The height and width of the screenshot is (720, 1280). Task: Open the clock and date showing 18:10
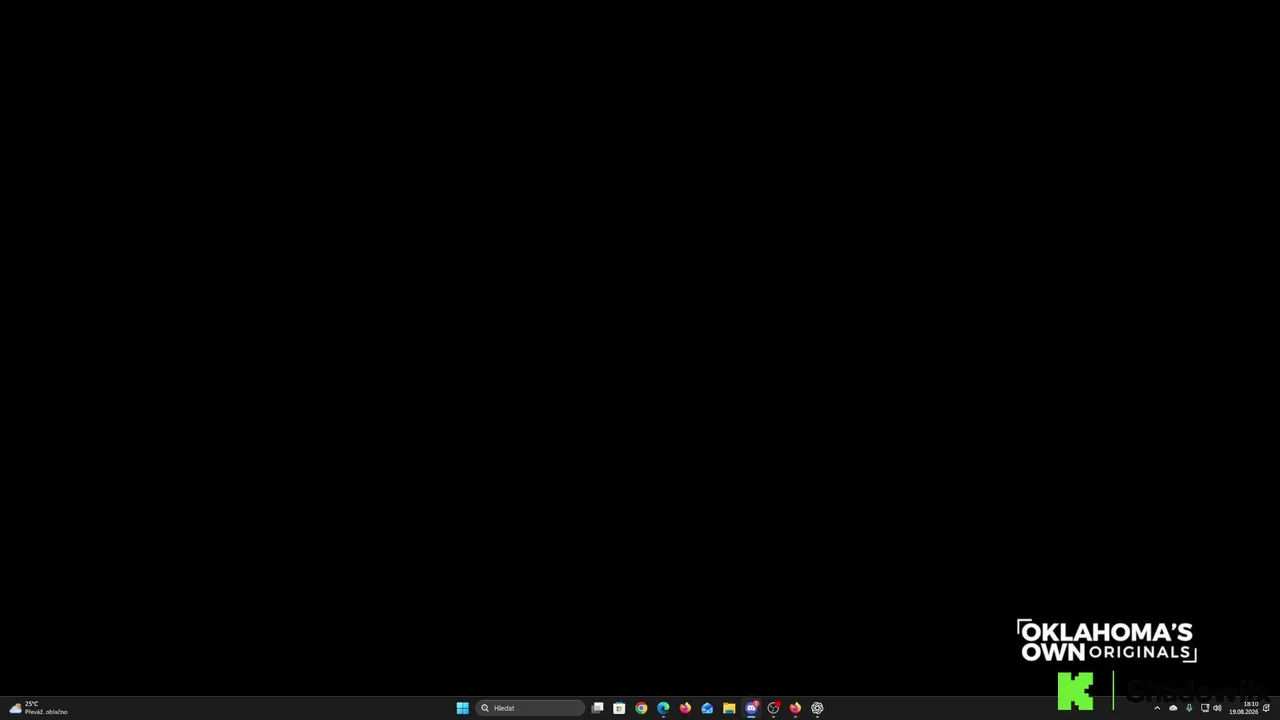pyautogui.click(x=1243, y=708)
